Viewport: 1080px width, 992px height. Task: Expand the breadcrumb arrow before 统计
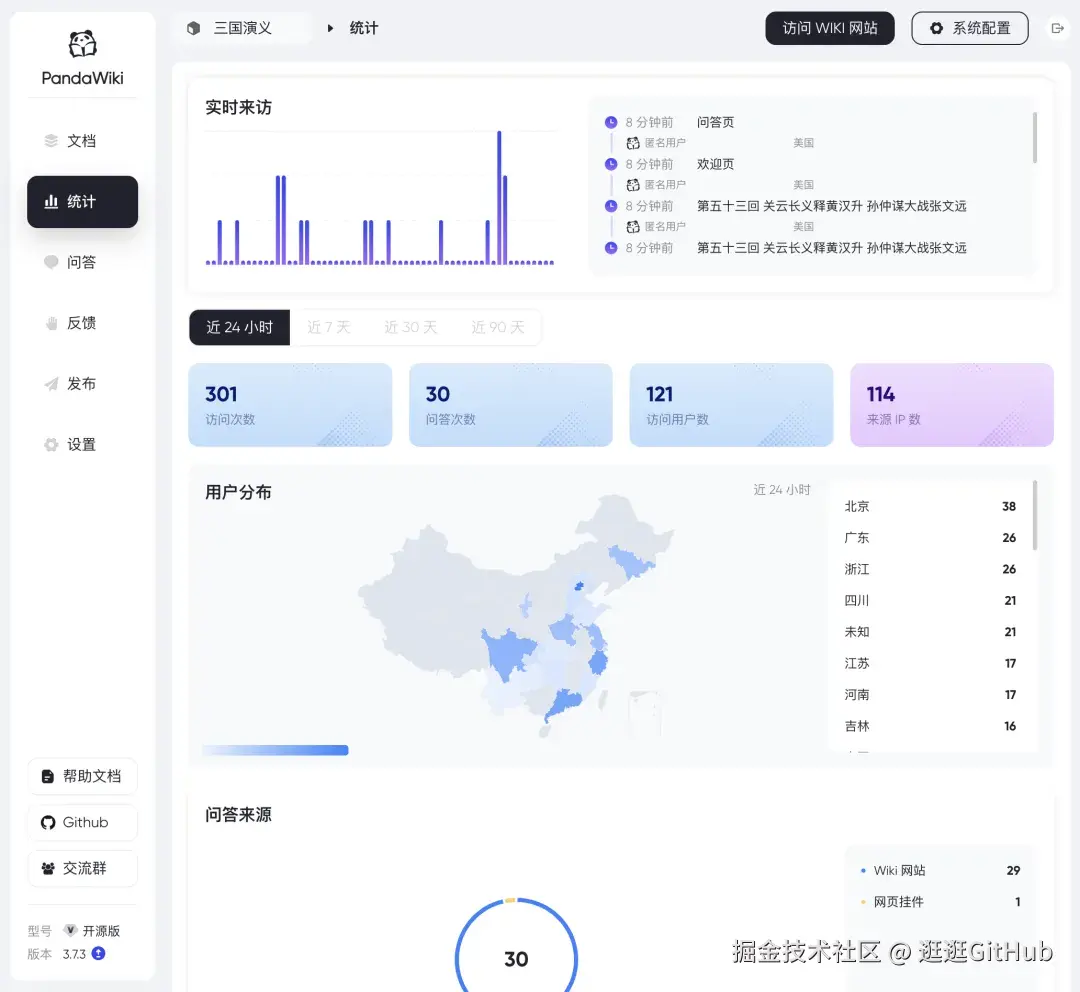pyautogui.click(x=330, y=28)
